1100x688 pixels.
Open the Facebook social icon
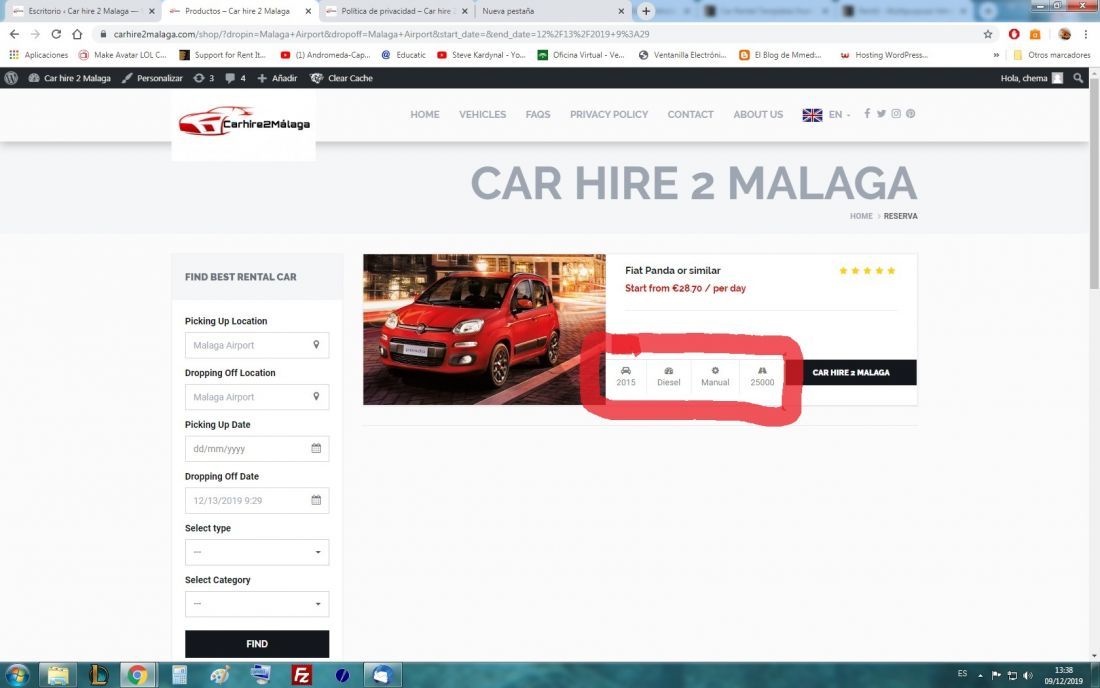click(x=867, y=114)
